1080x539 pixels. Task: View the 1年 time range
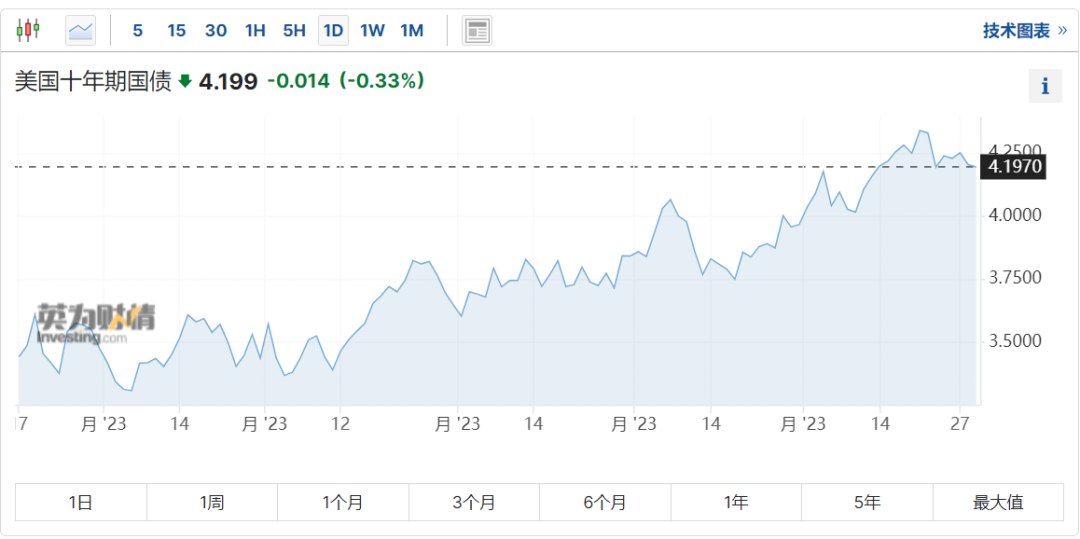click(736, 502)
